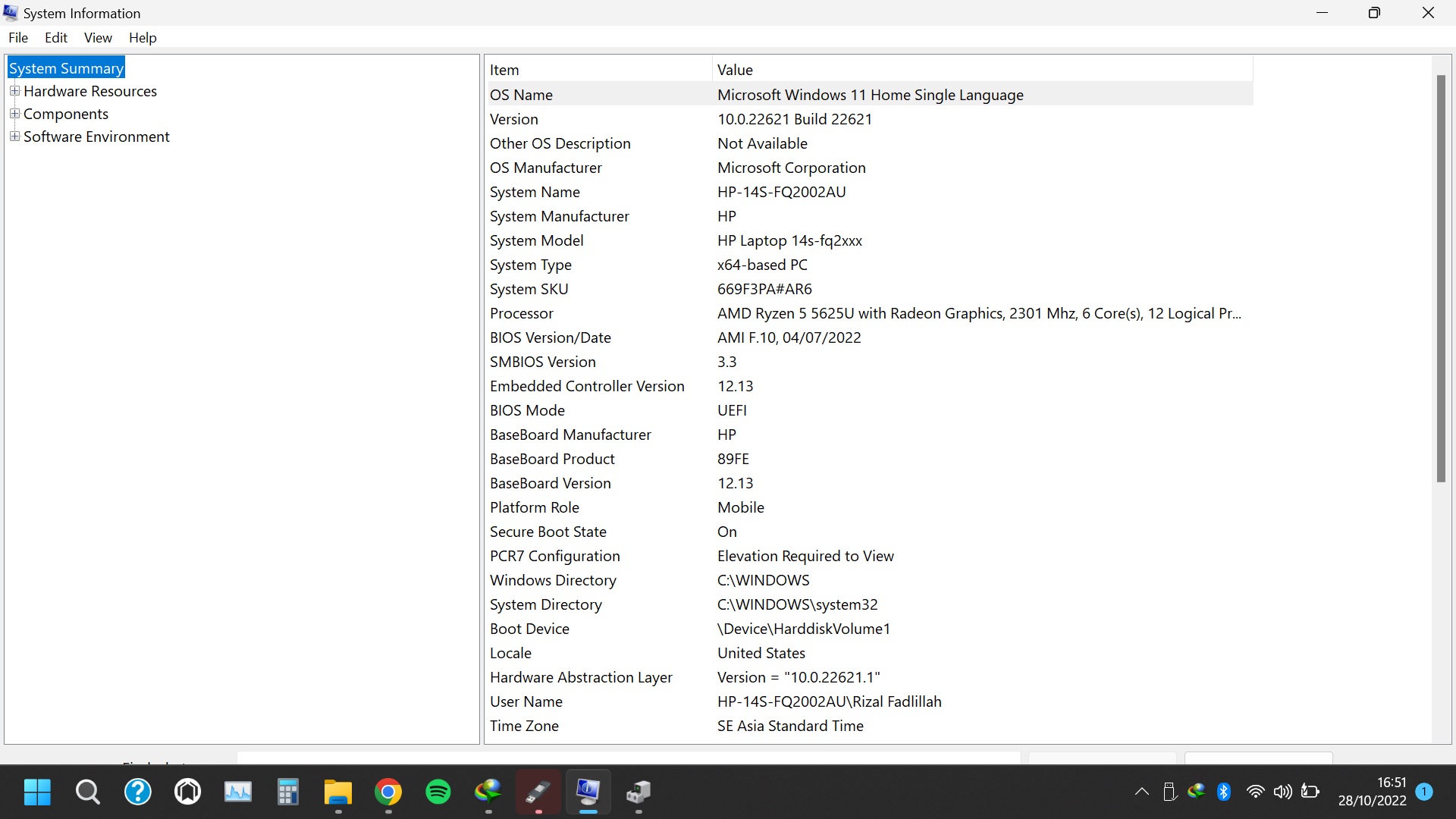This screenshot has height=819, width=1456.
Task: Expand the Software Environment tree node
Action: click(14, 136)
